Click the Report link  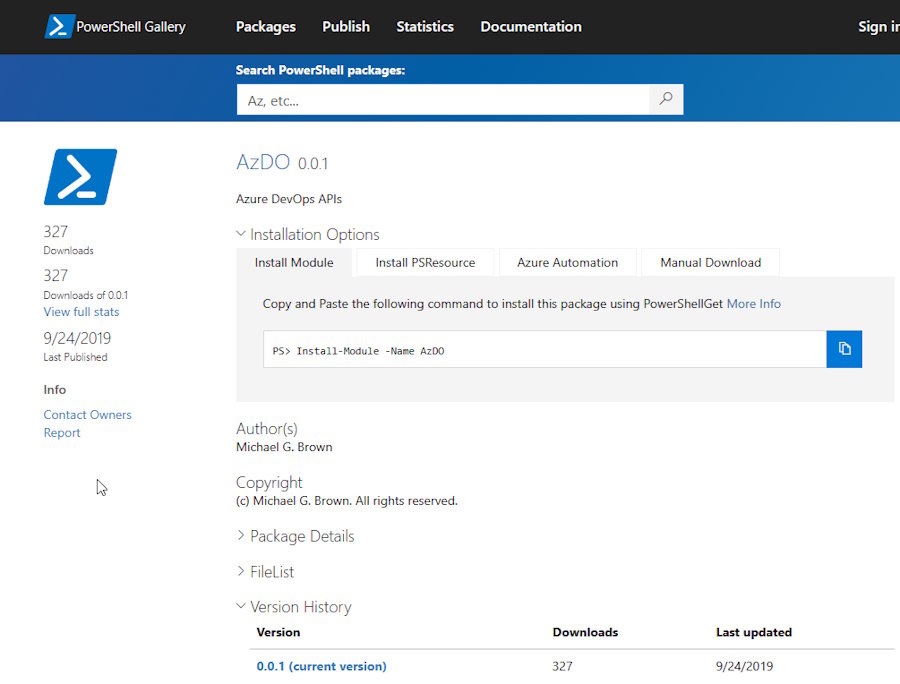click(x=62, y=433)
